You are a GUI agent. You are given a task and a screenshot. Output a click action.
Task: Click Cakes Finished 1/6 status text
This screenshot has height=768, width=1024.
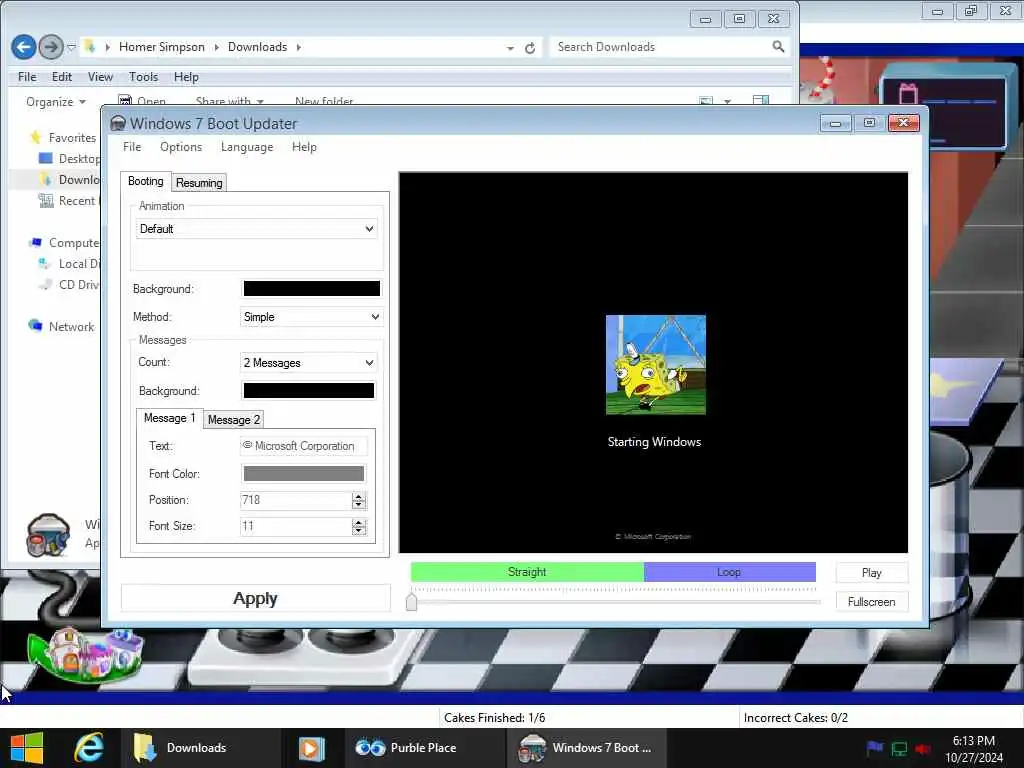click(494, 718)
